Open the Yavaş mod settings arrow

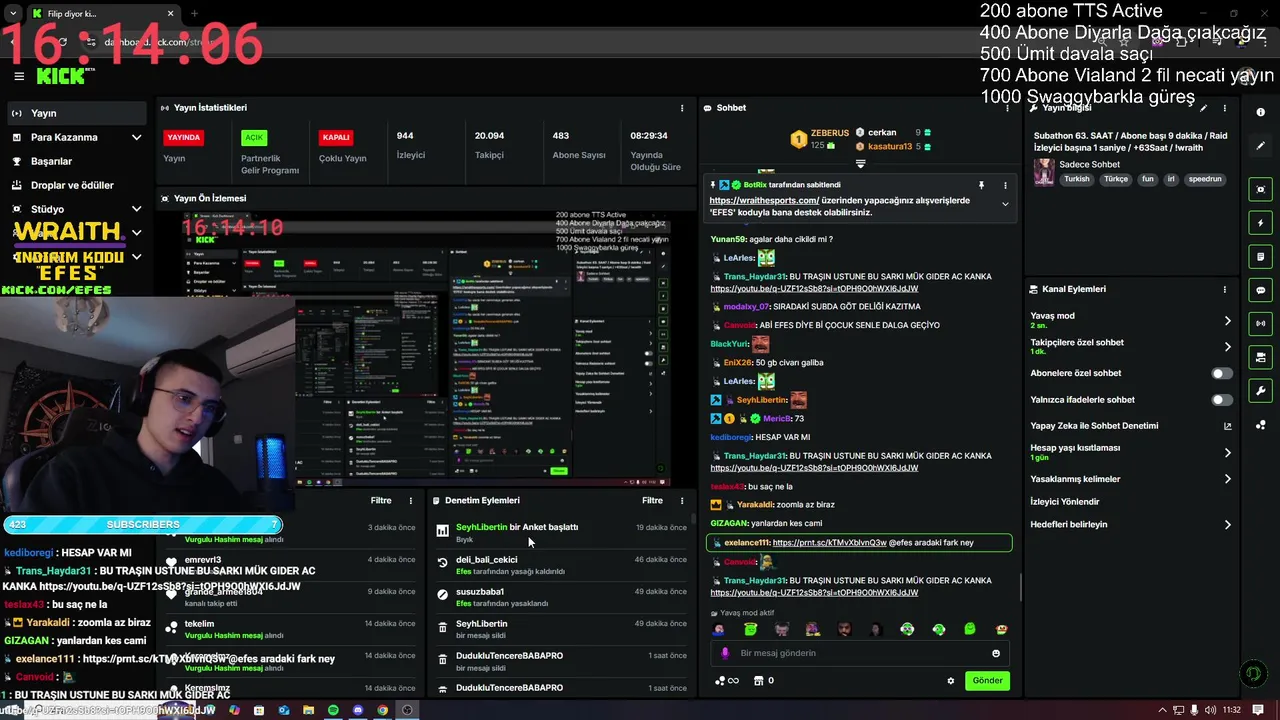click(x=1228, y=321)
